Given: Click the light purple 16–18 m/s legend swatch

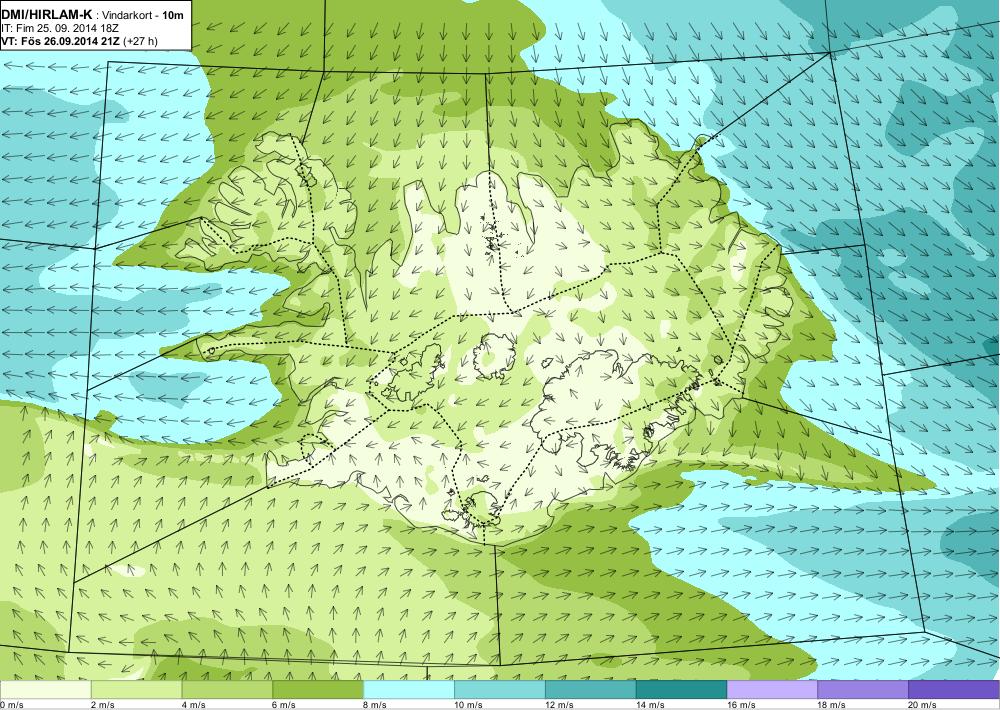Looking at the screenshot, I should [x=772, y=690].
